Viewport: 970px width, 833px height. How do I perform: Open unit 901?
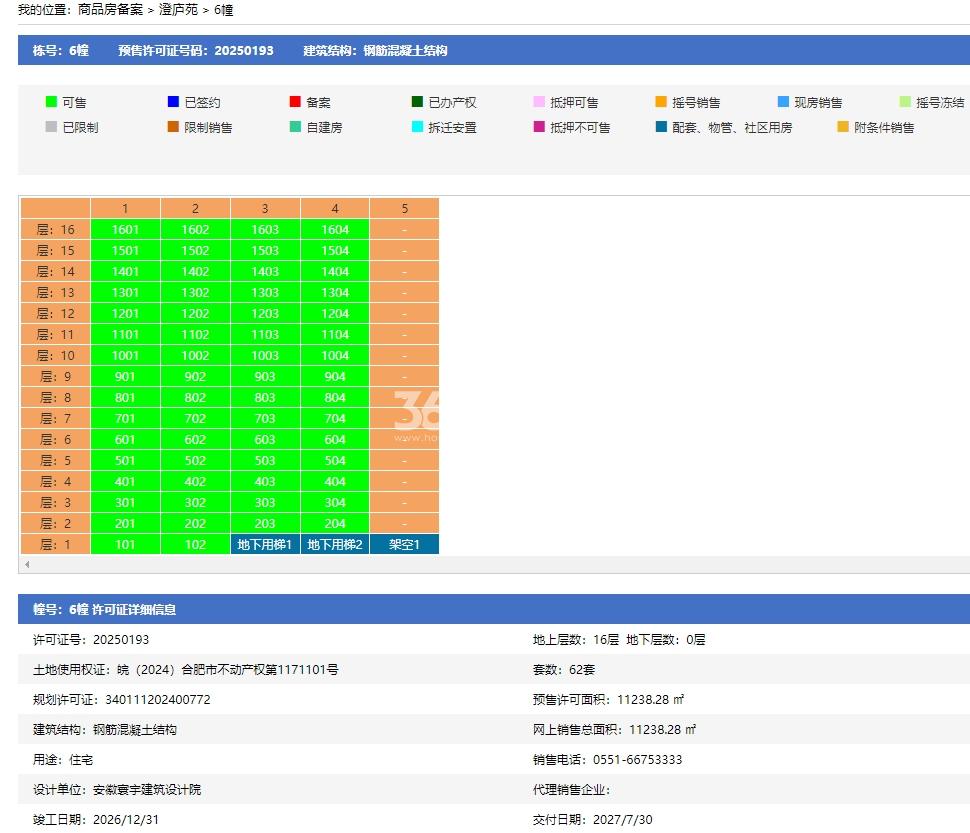[125, 377]
